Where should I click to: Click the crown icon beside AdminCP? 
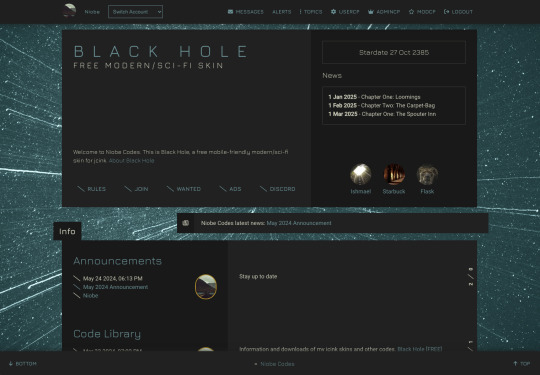tap(371, 12)
